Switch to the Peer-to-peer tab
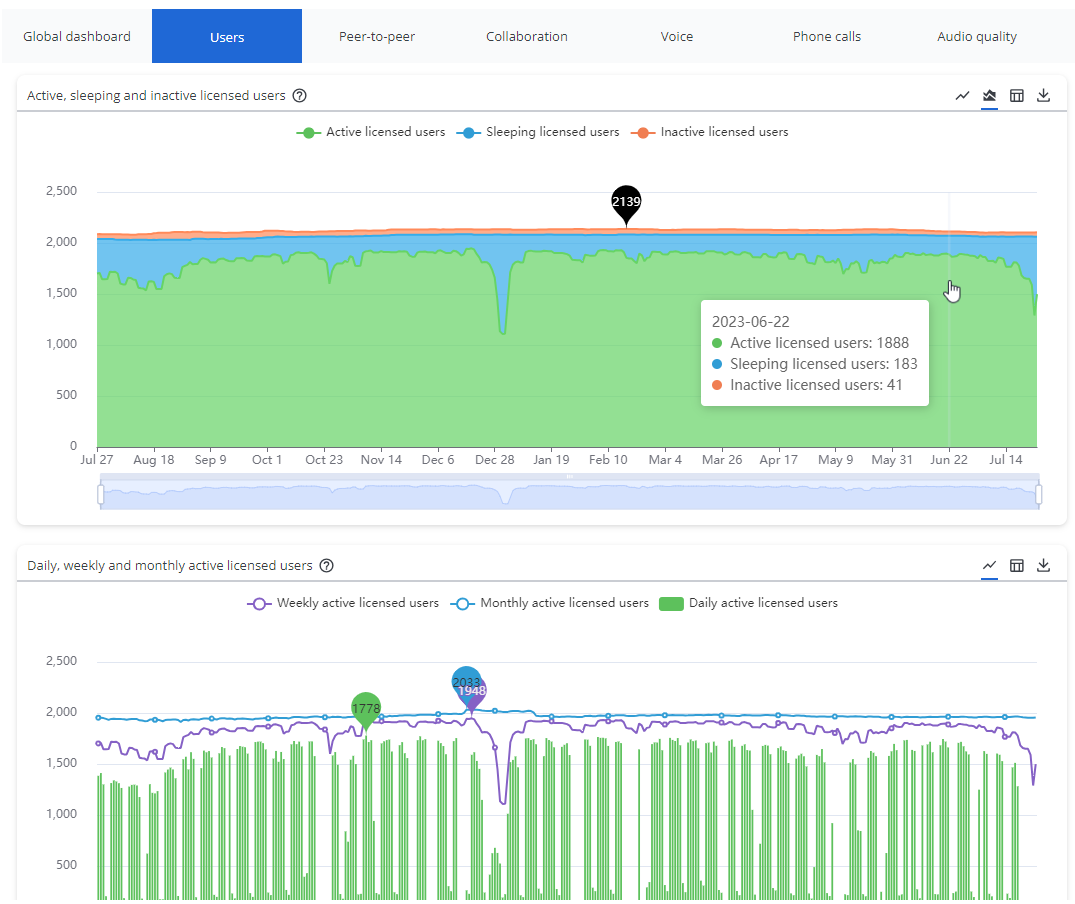The width and height of the screenshot is (1075, 904). pos(377,36)
